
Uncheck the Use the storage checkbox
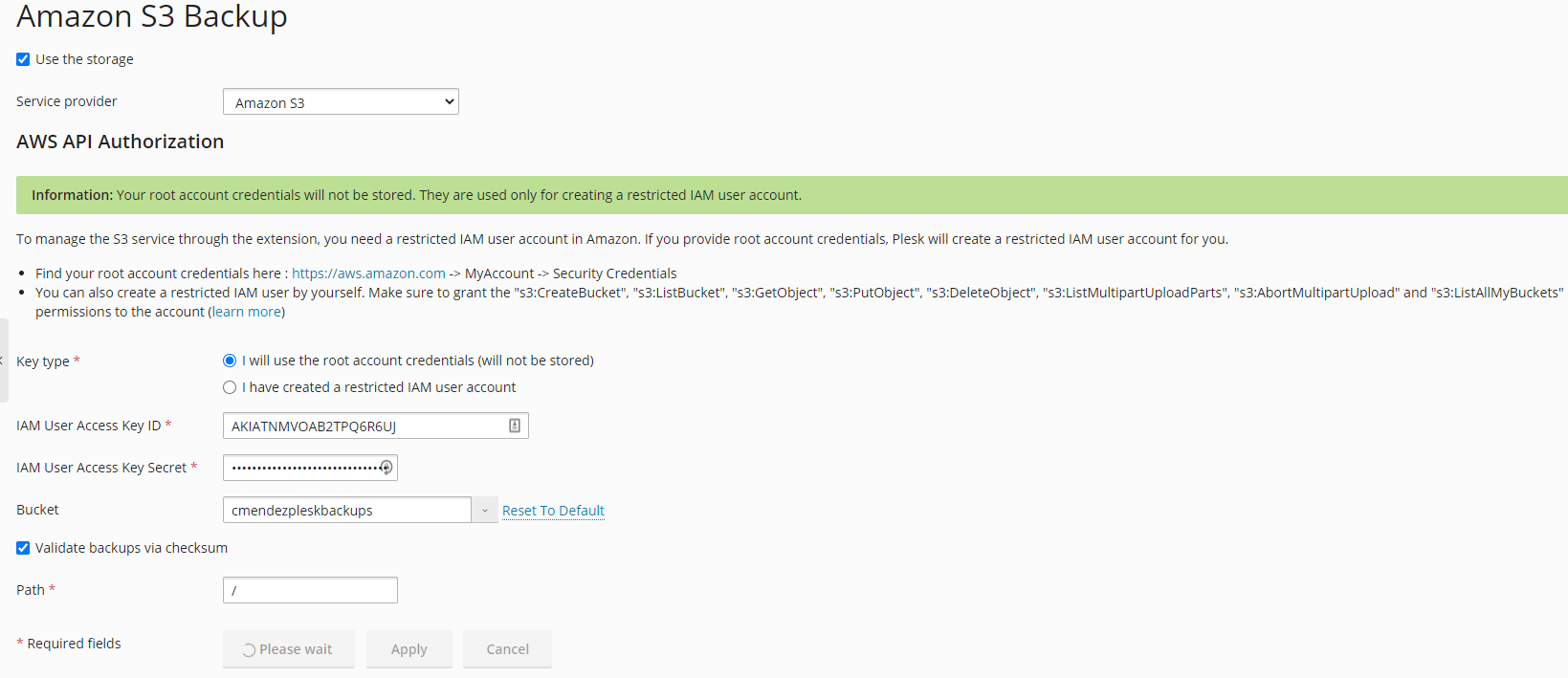pos(23,59)
